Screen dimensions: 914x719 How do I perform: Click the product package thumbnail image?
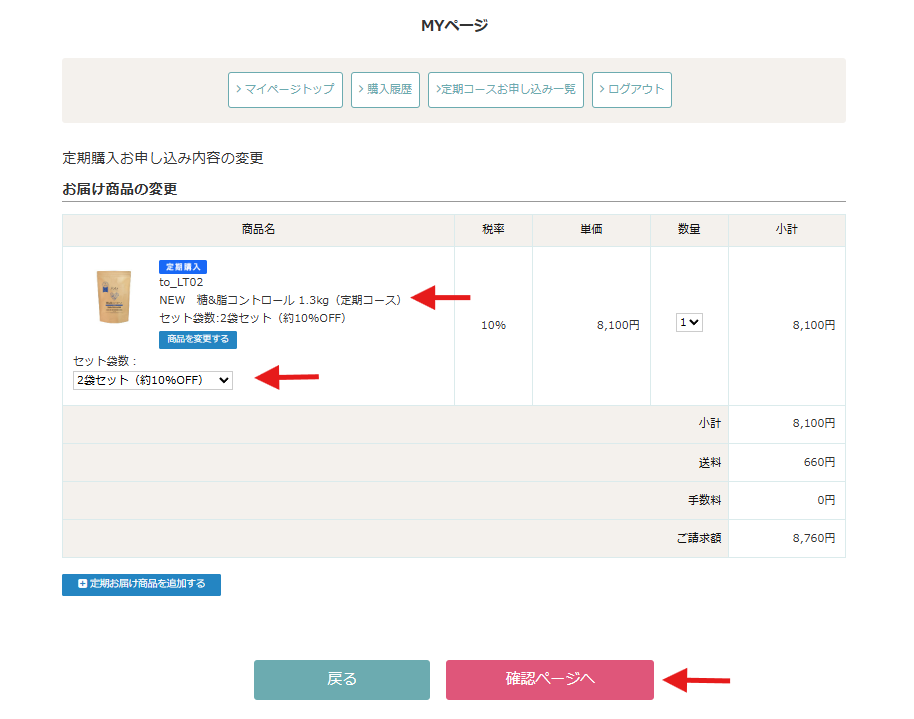tap(113, 297)
